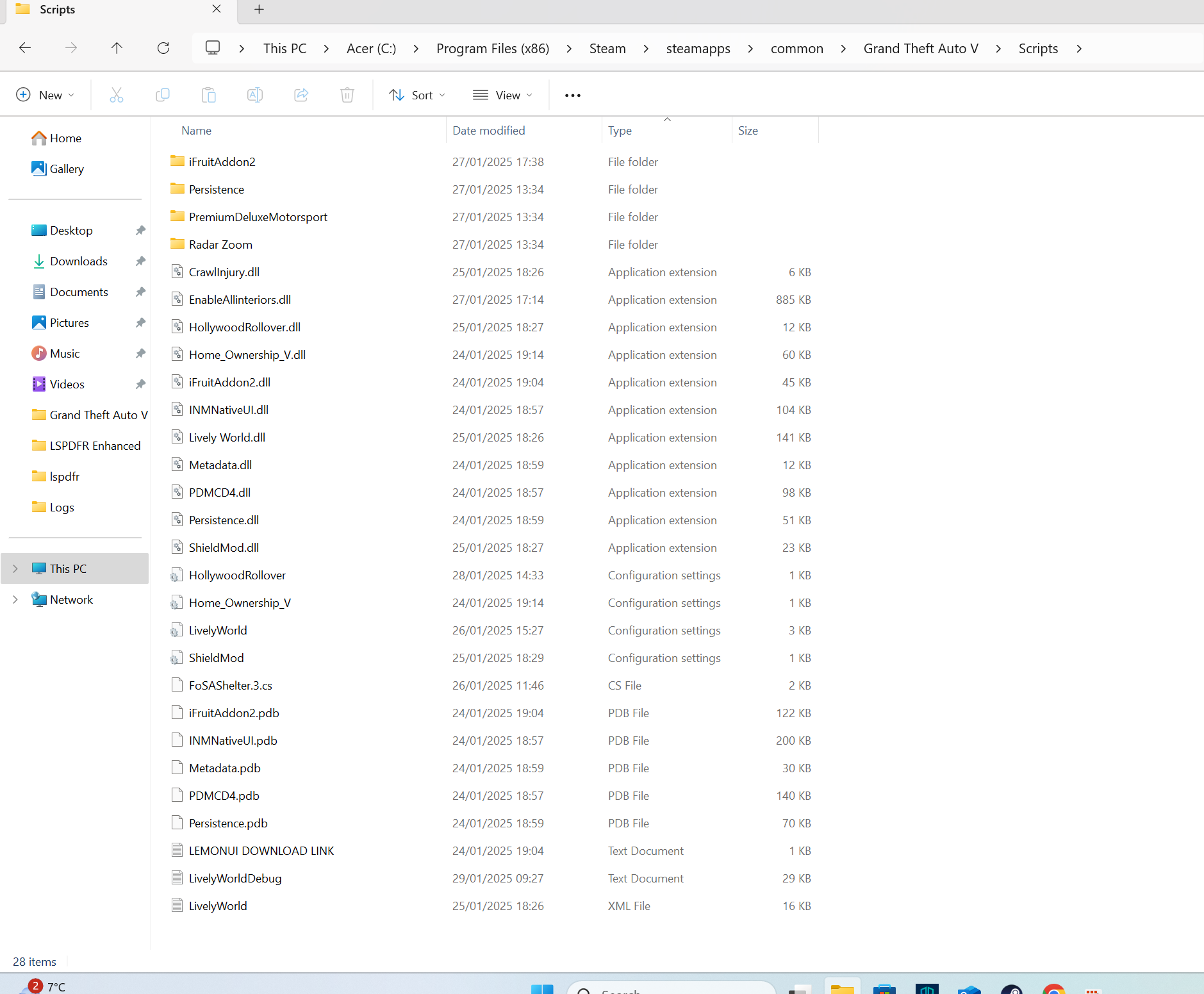Click the Downloads arrow icon in sidebar
The width and height of the screenshot is (1204, 994).
[39, 261]
